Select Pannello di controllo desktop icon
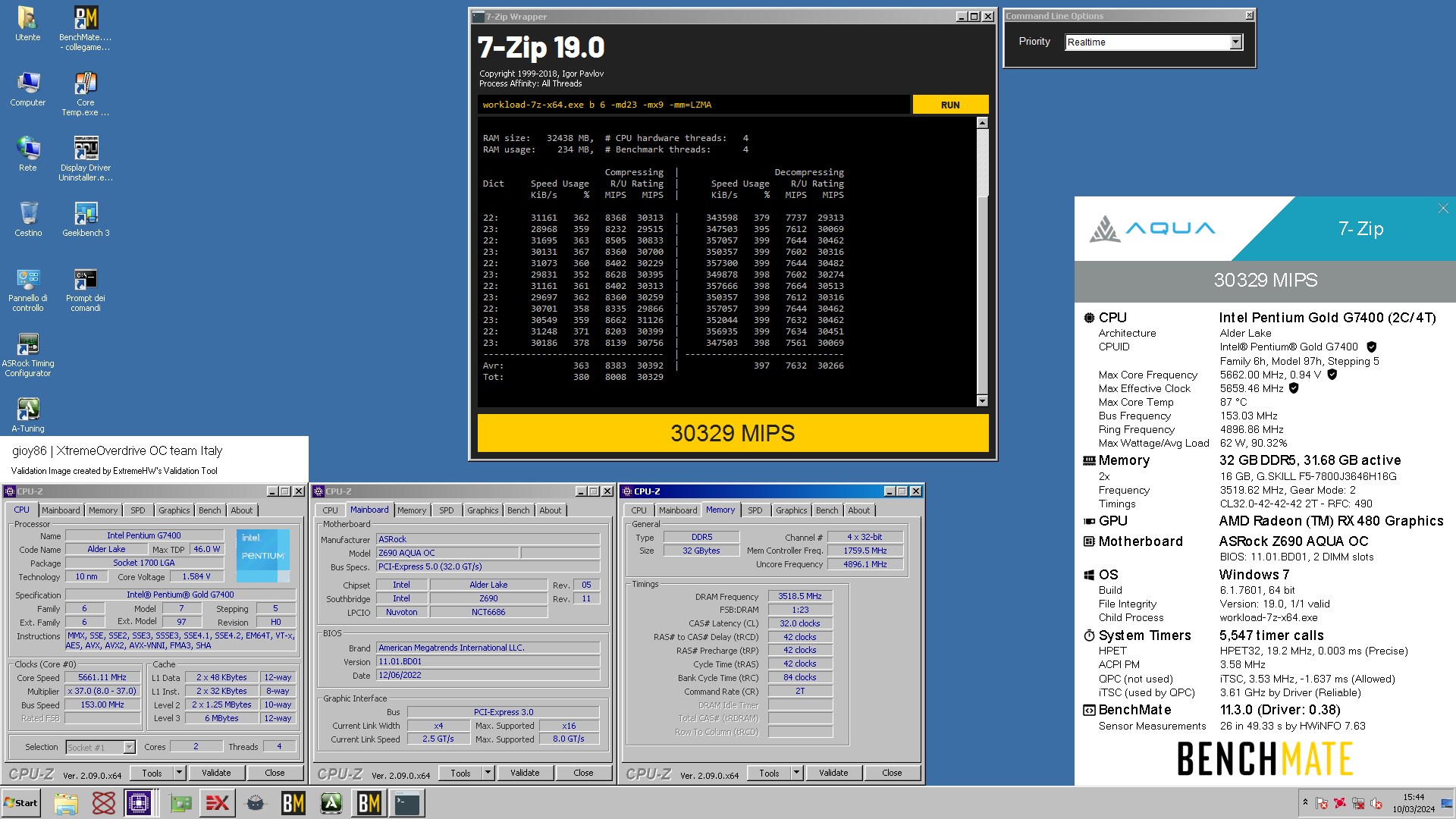The width and height of the screenshot is (1456, 819). [x=27, y=290]
